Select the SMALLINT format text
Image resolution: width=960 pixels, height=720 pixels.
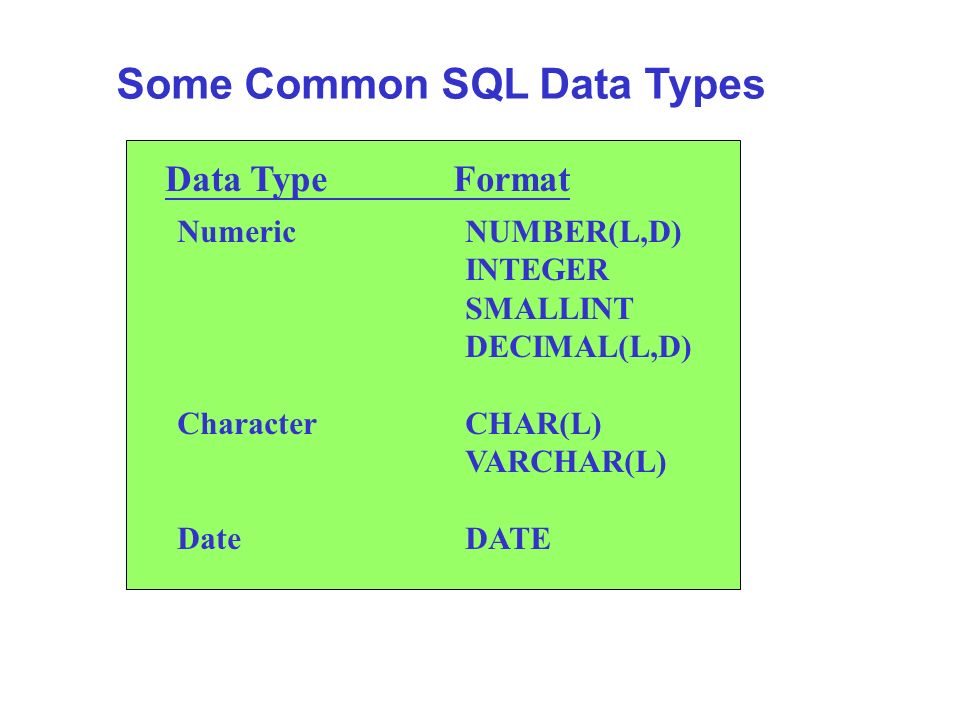[549, 309]
